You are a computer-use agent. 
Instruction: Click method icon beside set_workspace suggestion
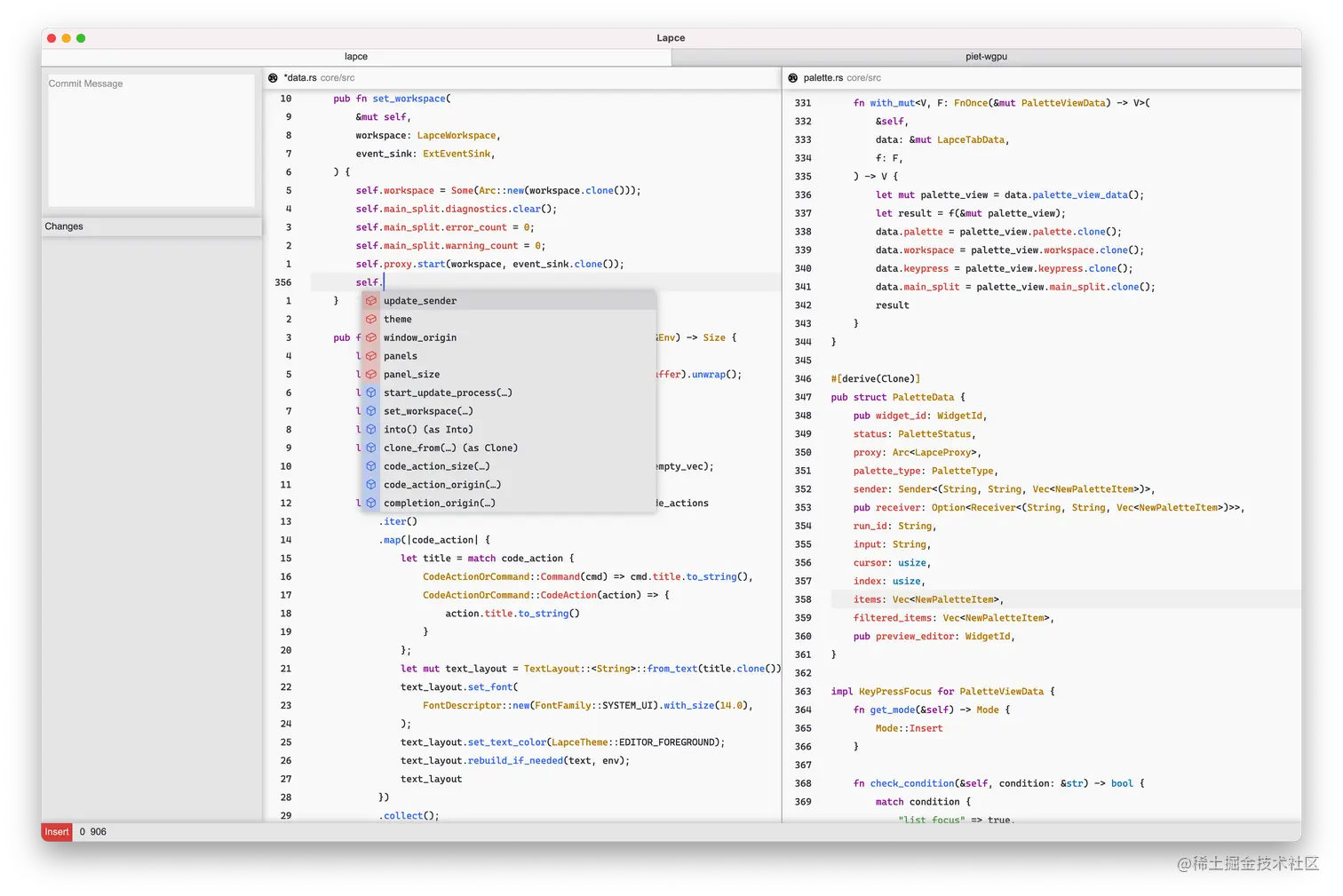[x=371, y=411]
